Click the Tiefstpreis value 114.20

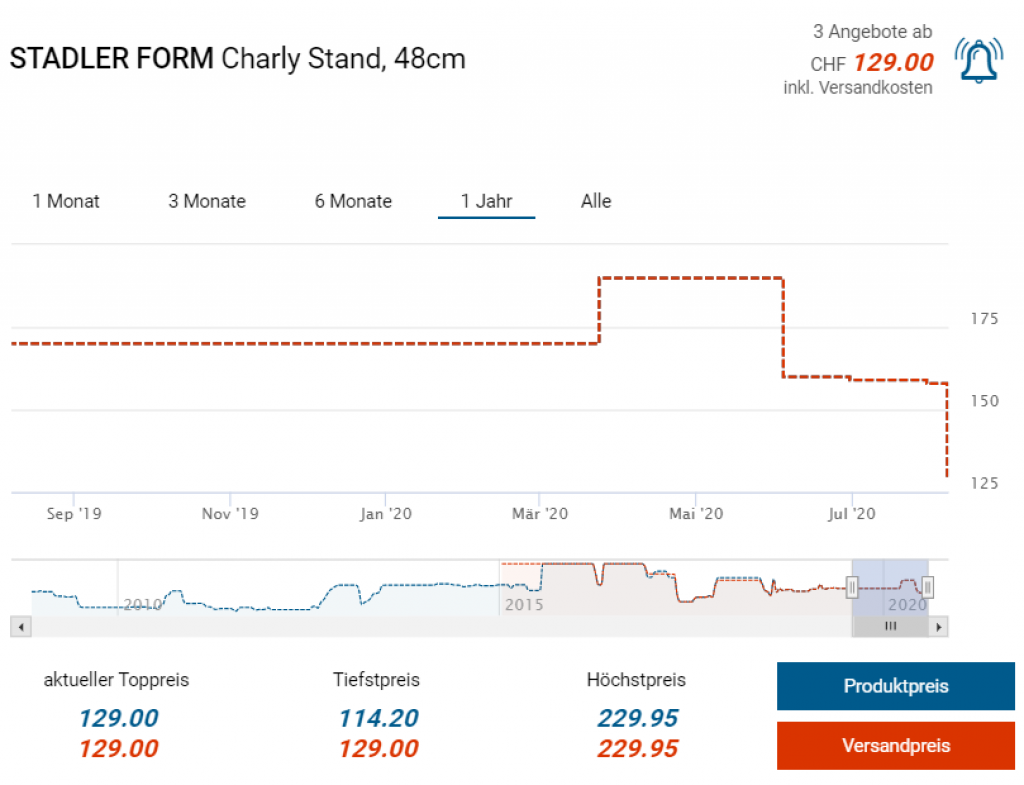(377, 718)
